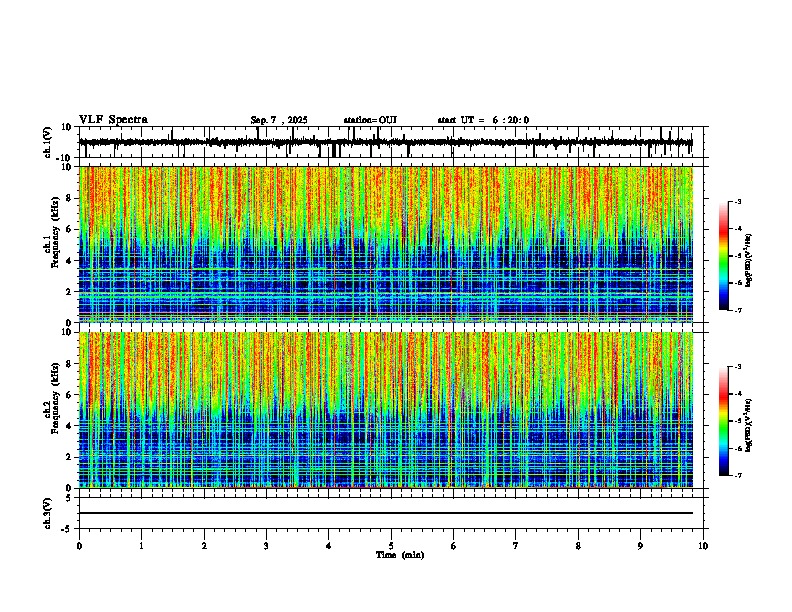Click the ch.1 "Frequency (kHz)" axis label
Image resolution: width=792 pixels, height=612 pixels.
(55, 232)
